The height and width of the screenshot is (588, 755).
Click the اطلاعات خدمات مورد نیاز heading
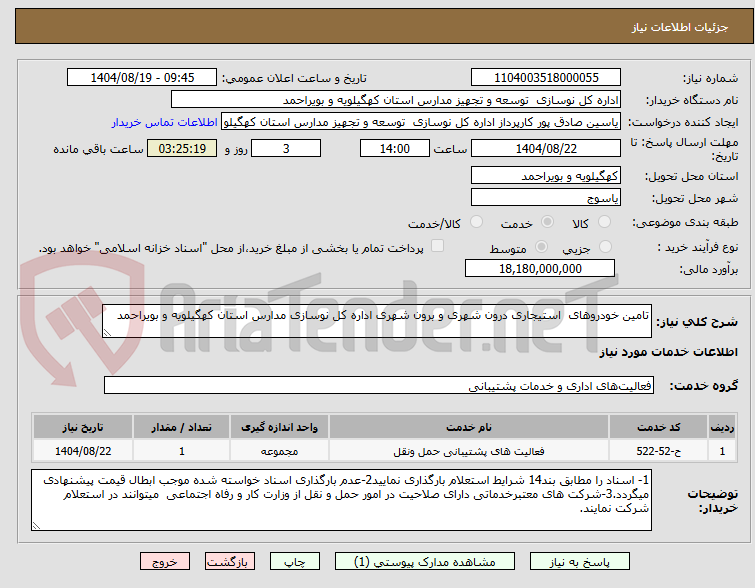point(668,352)
